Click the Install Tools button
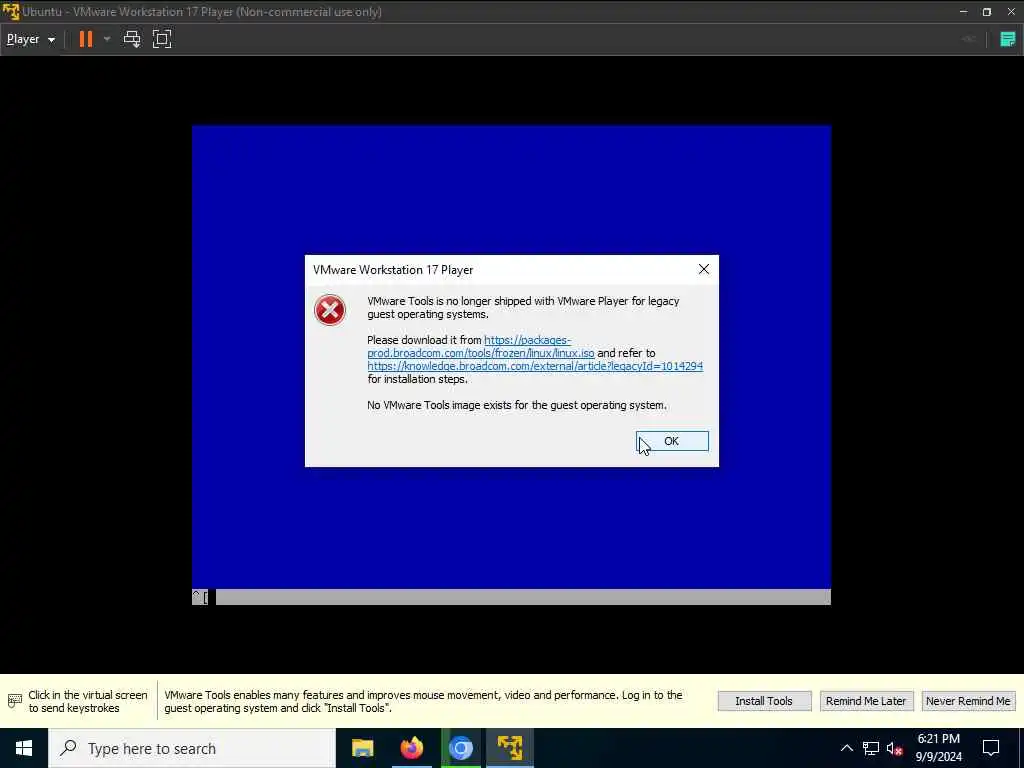1024x768 pixels. 764,701
